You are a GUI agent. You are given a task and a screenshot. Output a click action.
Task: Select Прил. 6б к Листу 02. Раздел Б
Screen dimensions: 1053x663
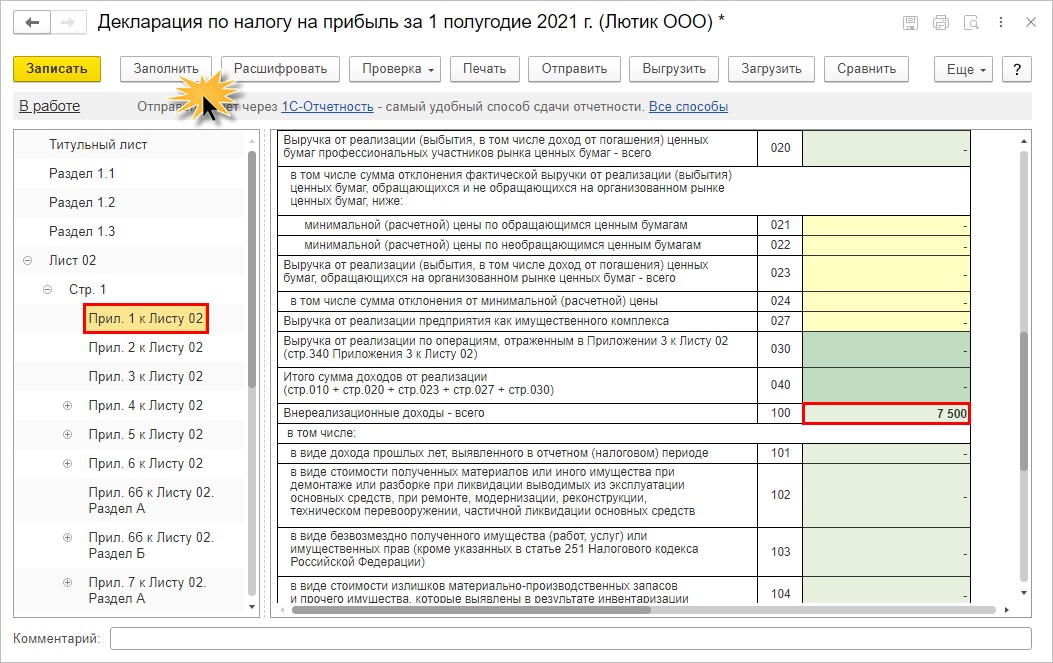[151, 545]
